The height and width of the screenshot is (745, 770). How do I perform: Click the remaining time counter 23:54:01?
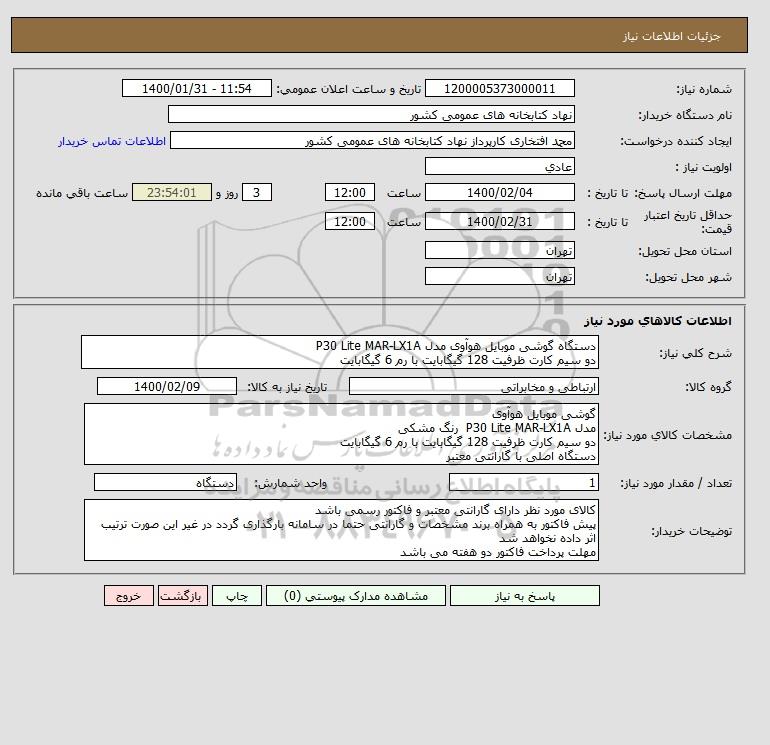pyautogui.click(x=172, y=193)
